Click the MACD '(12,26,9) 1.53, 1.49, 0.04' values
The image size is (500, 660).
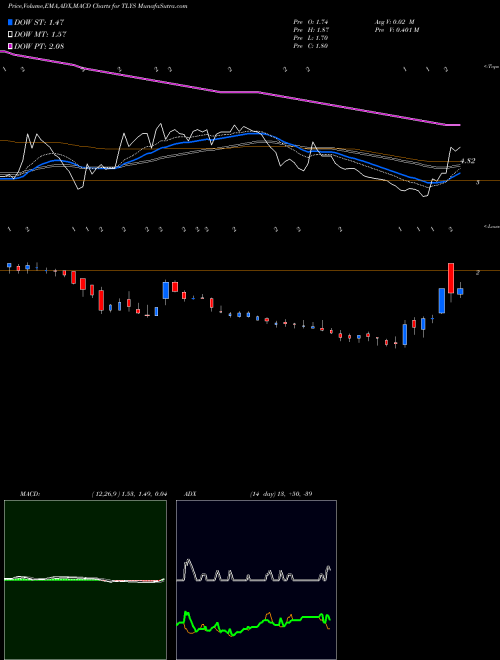pyautogui.click(x=129, y=494)
